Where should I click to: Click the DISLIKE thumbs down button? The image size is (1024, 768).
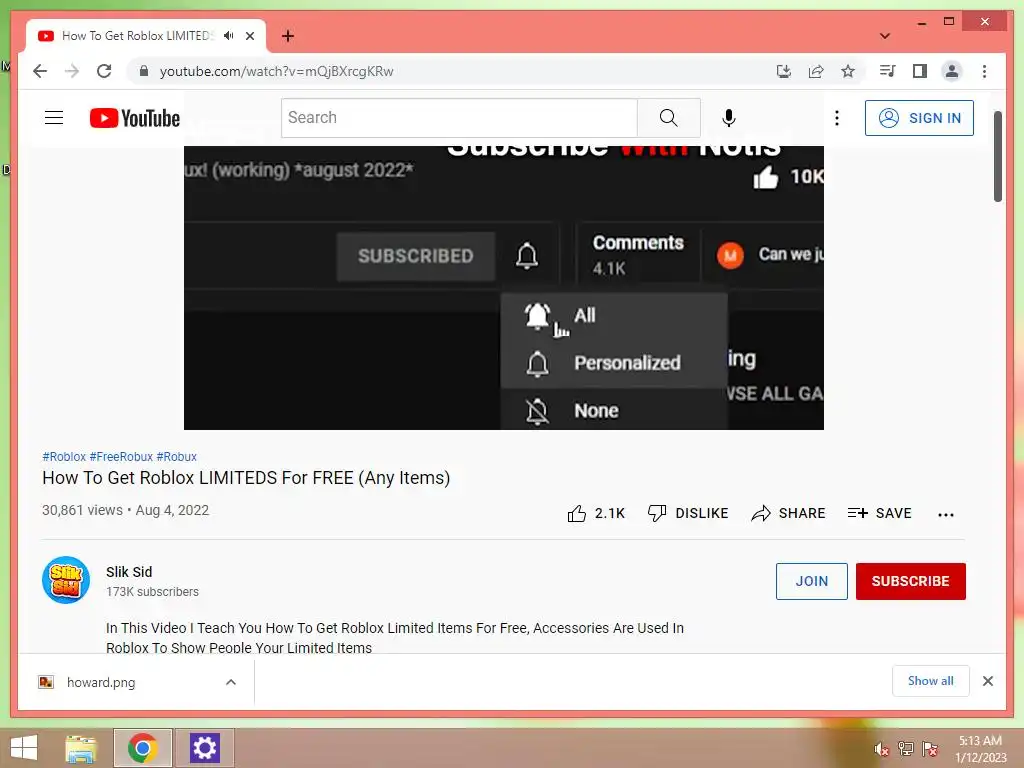[x=688, y=513]
